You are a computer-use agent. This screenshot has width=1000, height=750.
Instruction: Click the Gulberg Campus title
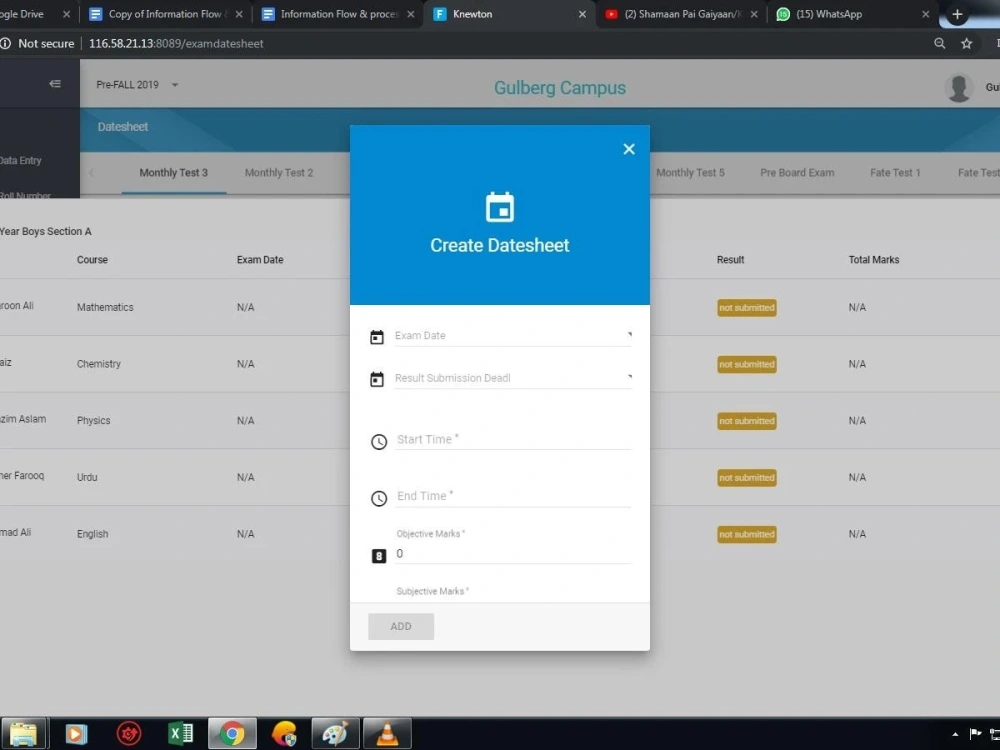click(x=559, y=88)
